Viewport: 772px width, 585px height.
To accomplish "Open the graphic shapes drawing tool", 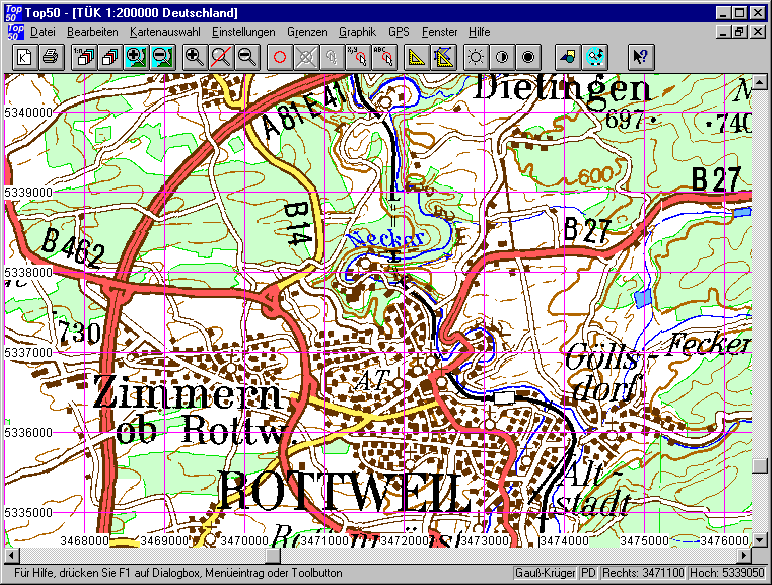I will (x=568, y=57).
